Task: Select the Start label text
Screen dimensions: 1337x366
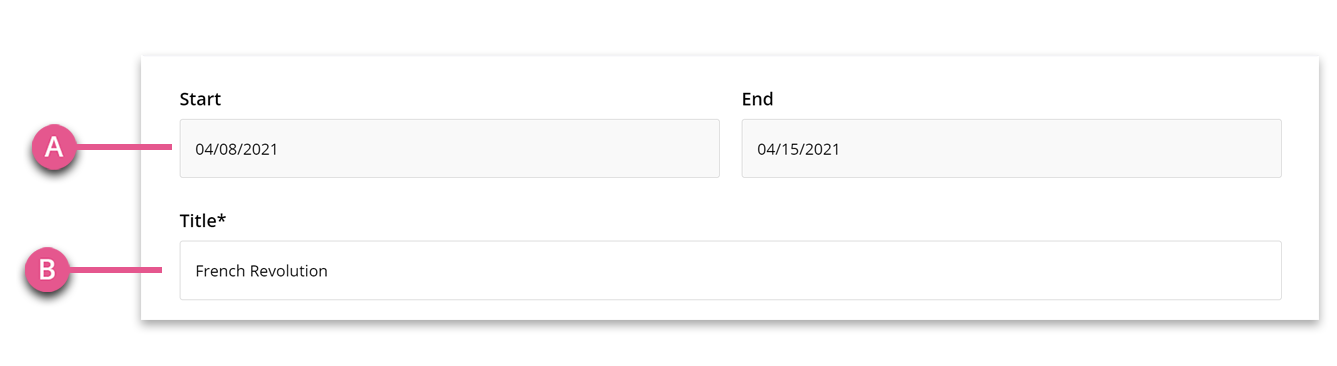Action: (200, 99)
